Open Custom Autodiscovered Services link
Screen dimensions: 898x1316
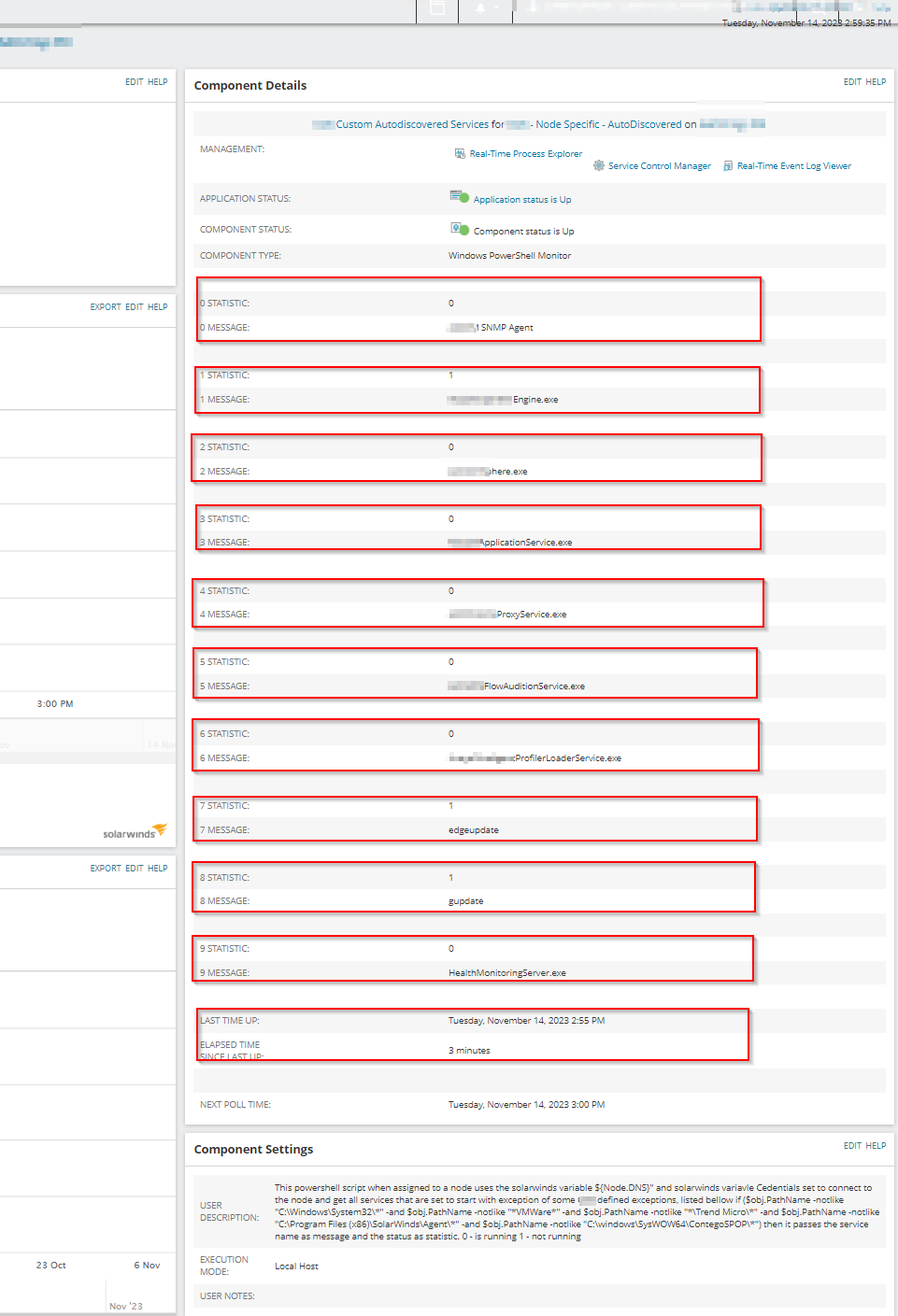(x=412, y=124)
